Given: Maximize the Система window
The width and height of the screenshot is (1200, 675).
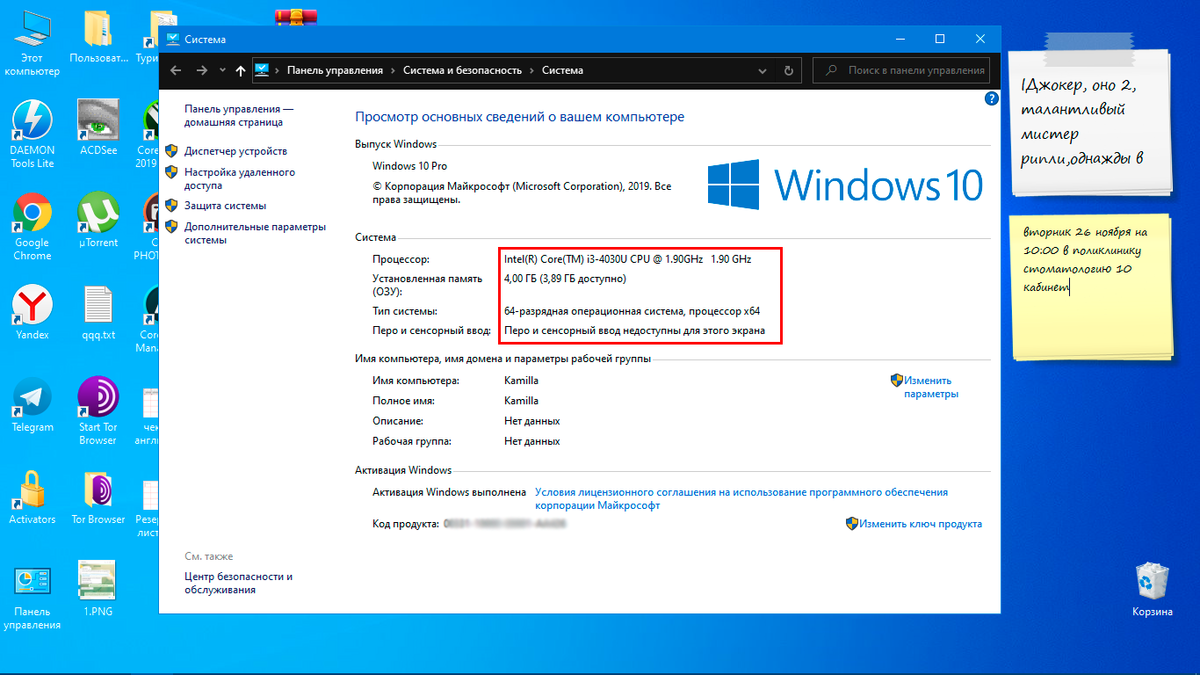Looking at the screenshot, I should click(x=940, y=39).
